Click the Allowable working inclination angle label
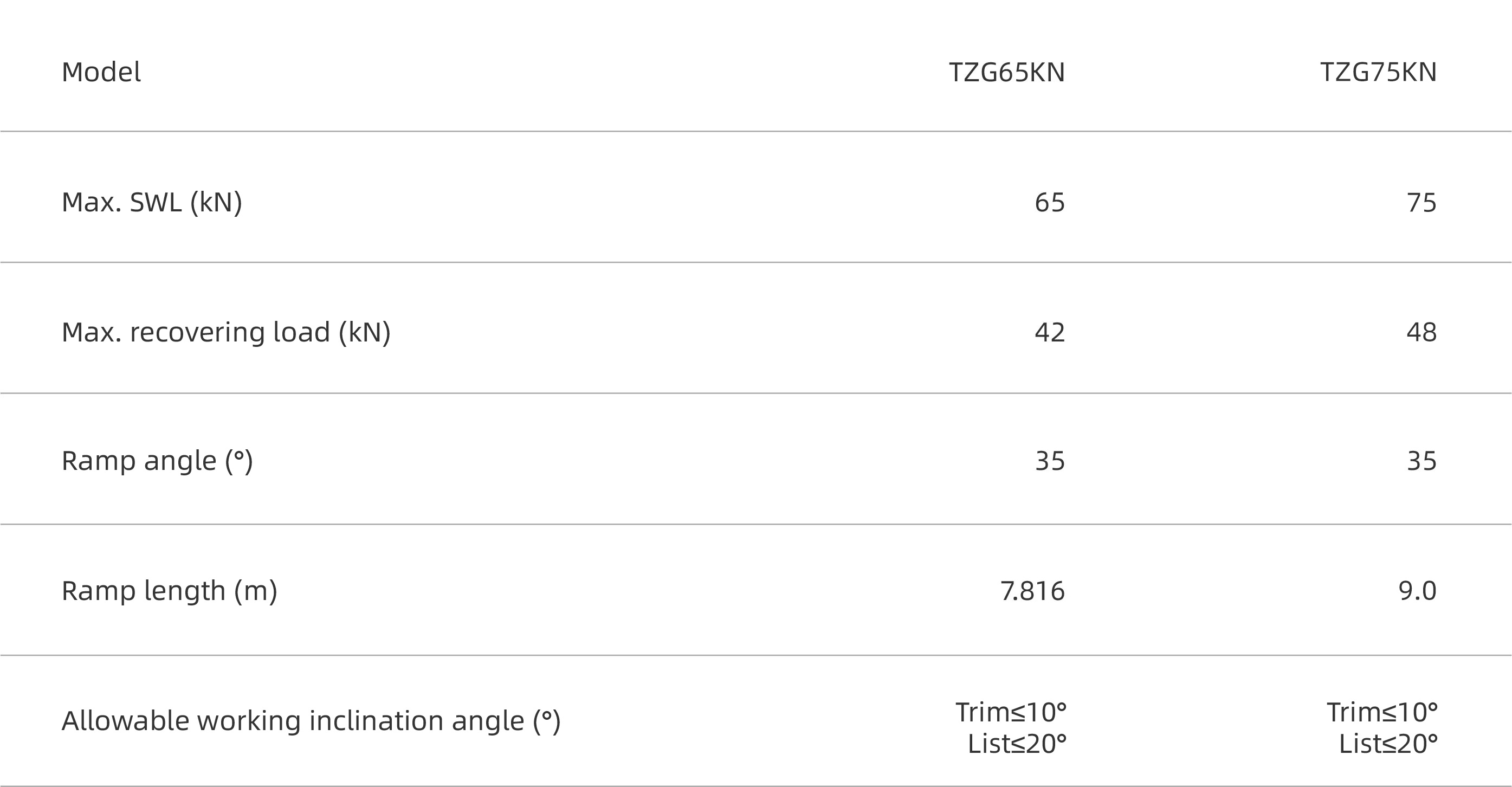Screen dimensions: 1512x787 pyautogui.click(x=311, y=721)
